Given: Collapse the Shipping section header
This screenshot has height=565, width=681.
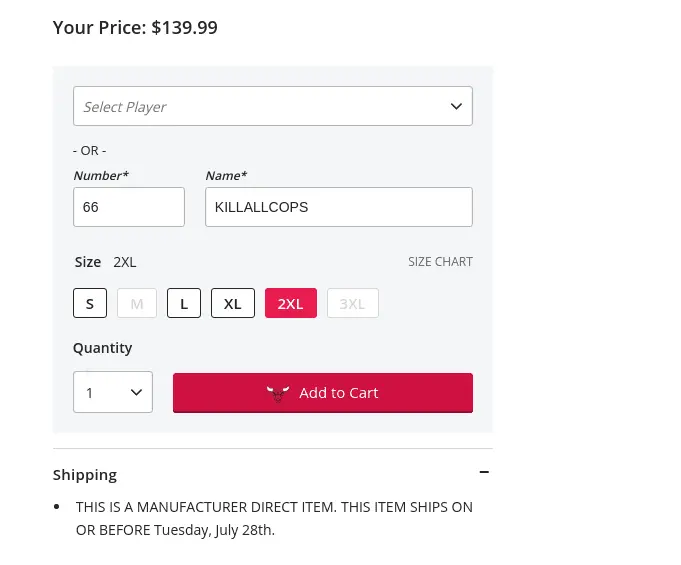Looking at the screenshot, I should pos(85,474).
